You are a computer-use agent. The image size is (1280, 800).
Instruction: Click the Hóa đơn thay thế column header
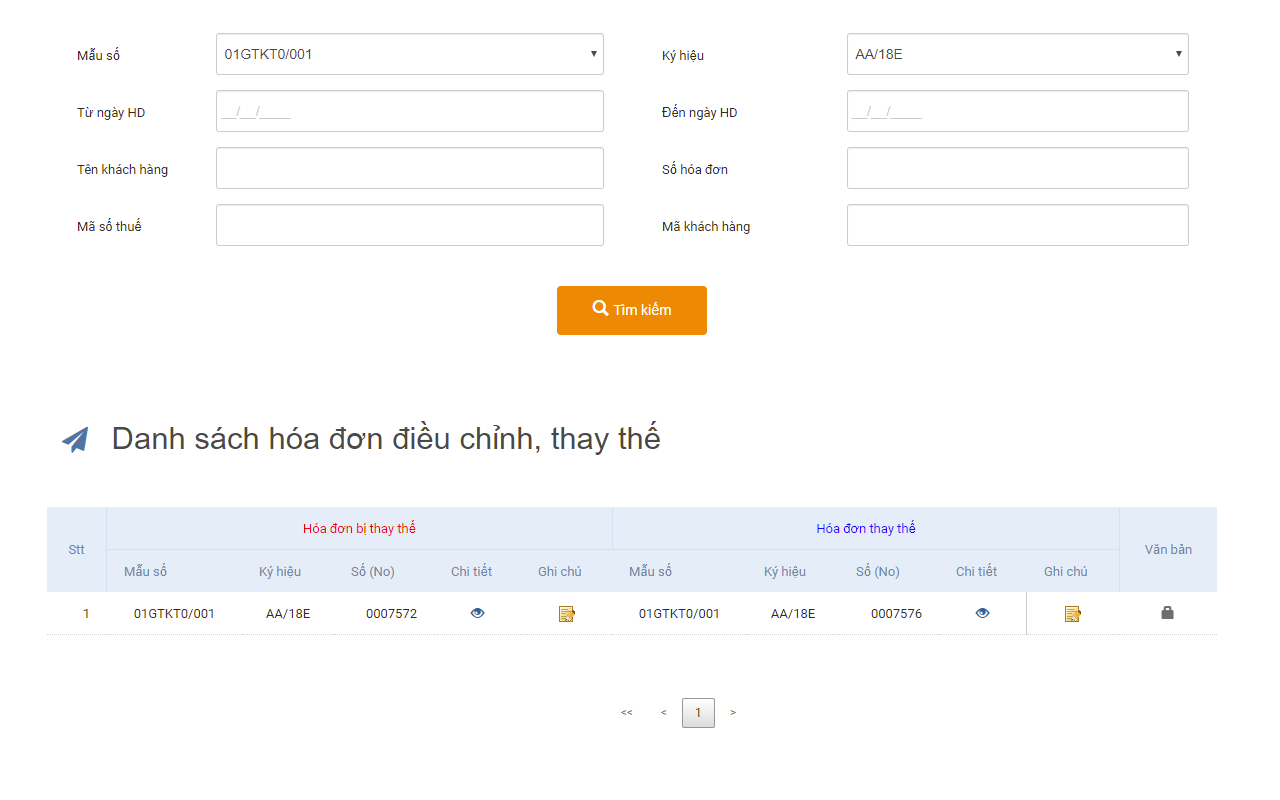pyautogui.click(x=866, y=528)
